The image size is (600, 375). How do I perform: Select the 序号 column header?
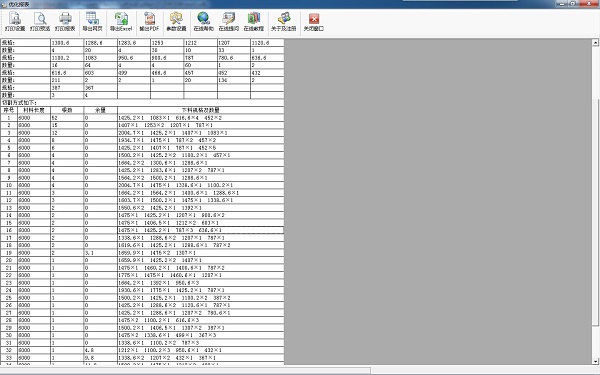[9, 110]
